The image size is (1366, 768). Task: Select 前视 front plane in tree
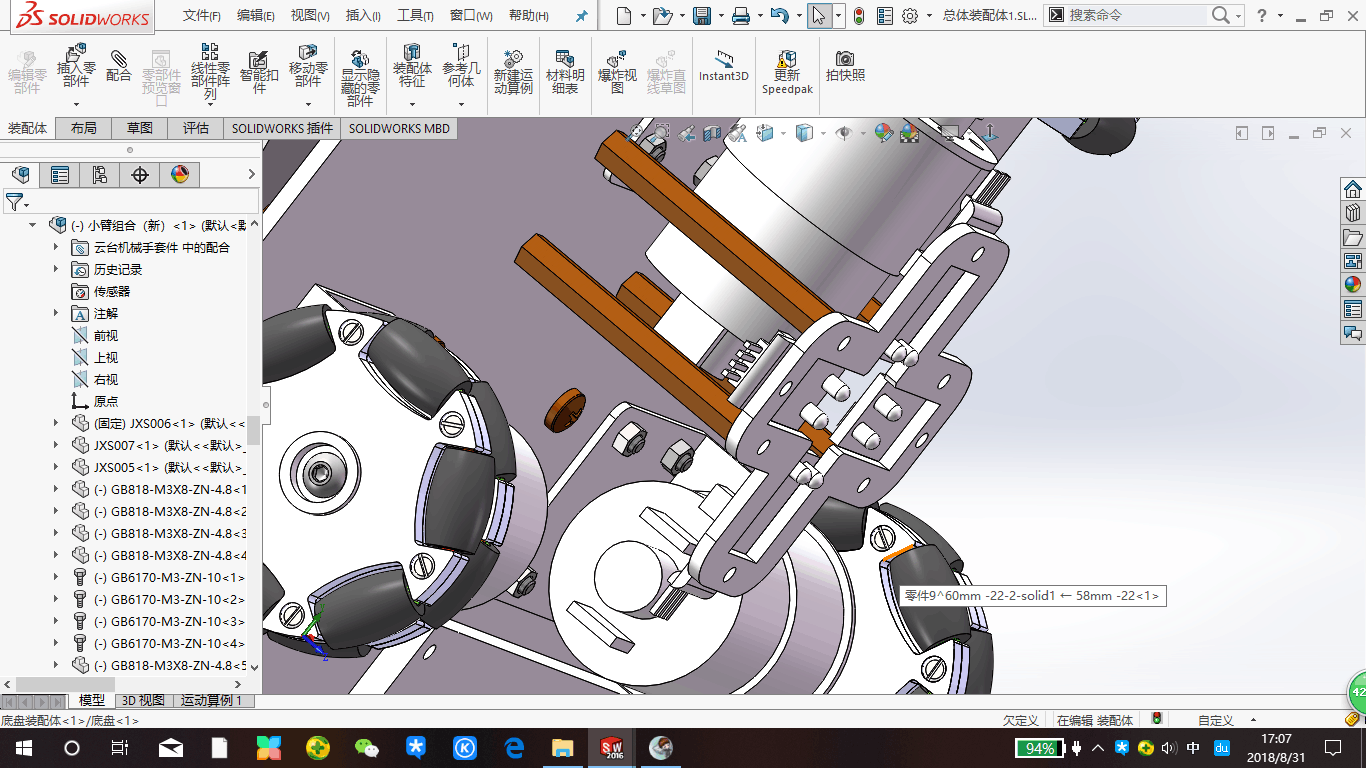click(x=106, y=335)
